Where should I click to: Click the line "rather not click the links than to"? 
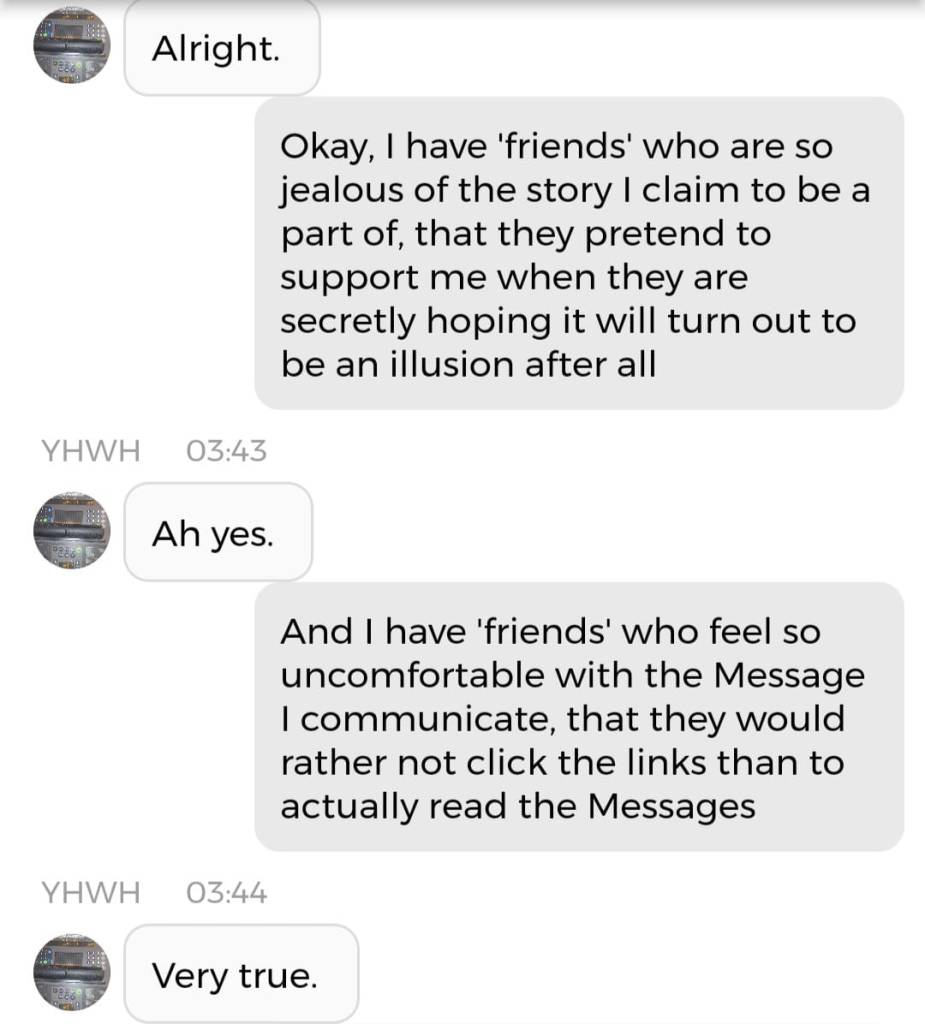pos(562,762)
